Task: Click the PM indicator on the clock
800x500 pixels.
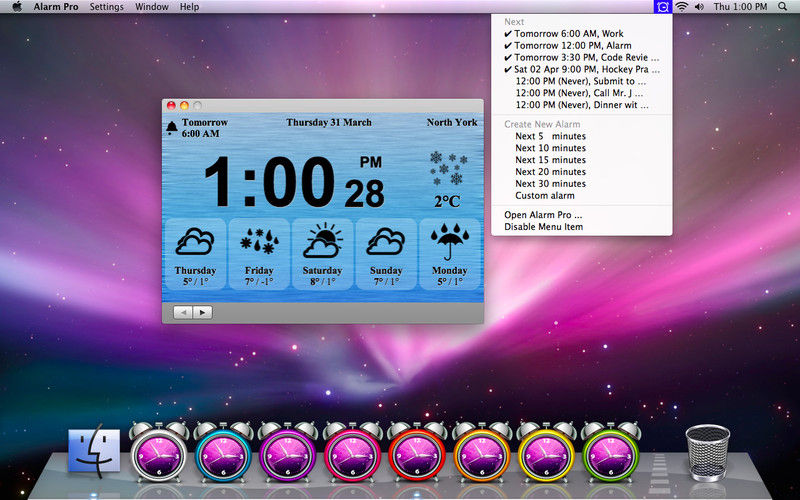Action: point(370,162)
